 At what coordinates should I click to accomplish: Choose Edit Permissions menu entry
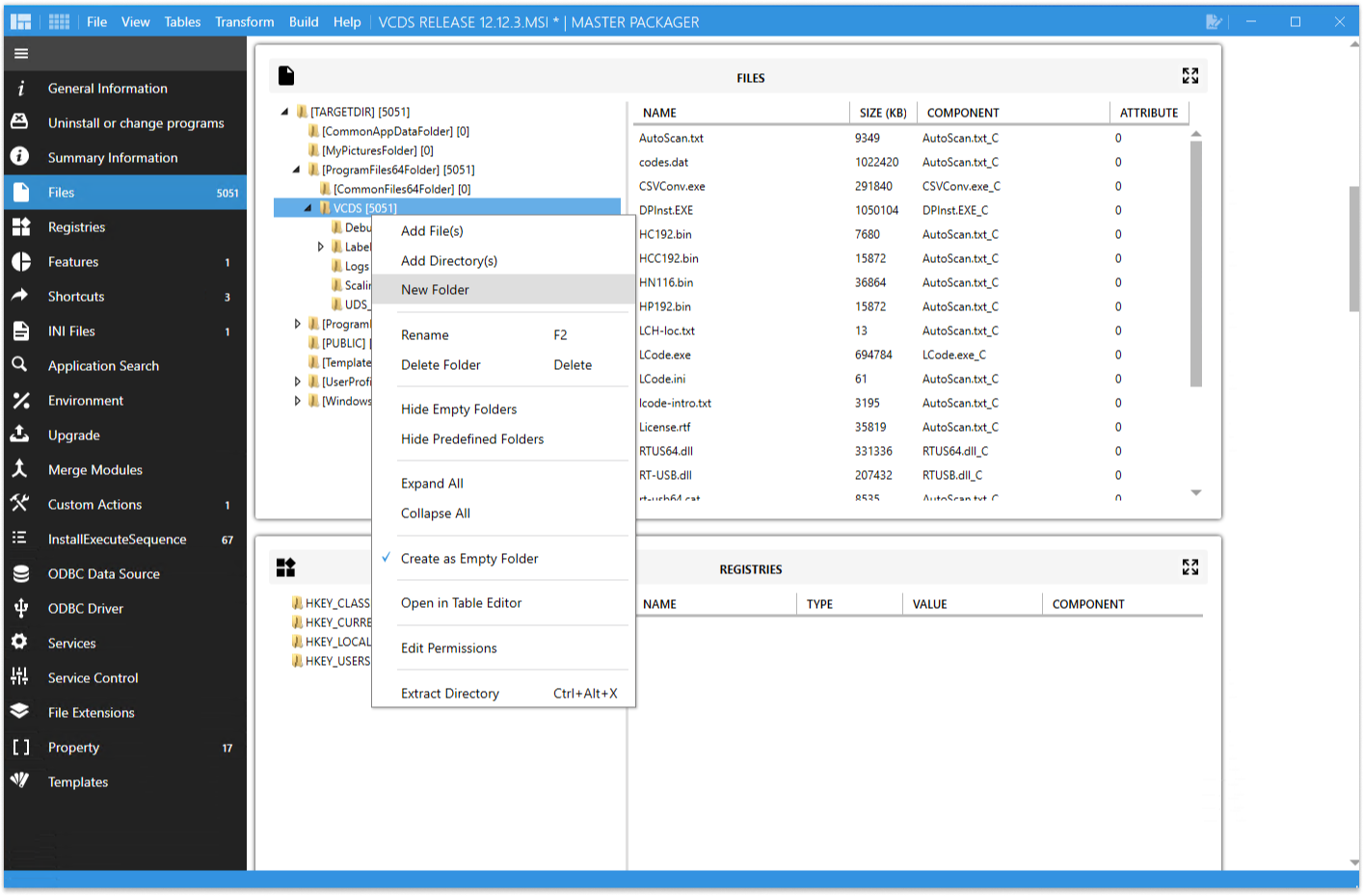503,648
